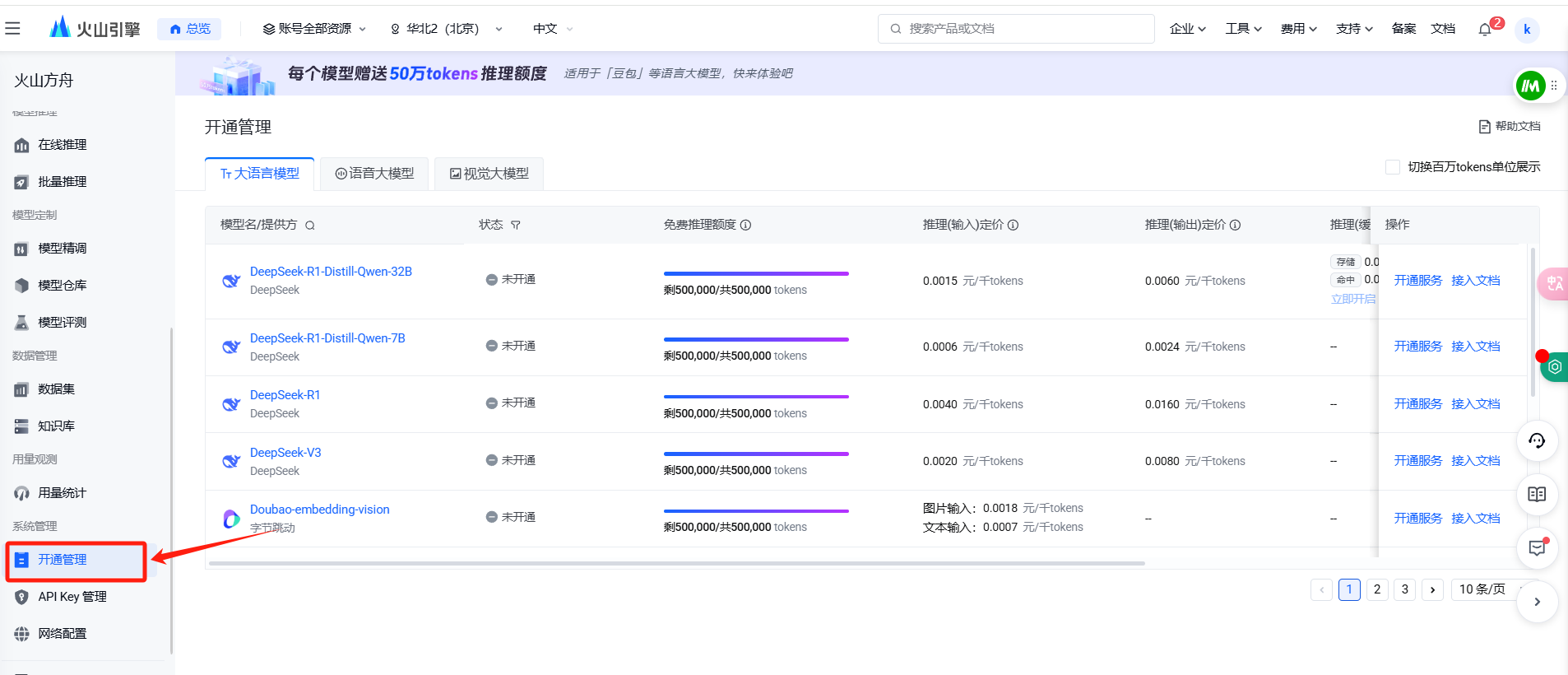
Task: Click the next page arrow
Action: [1432, 589]
